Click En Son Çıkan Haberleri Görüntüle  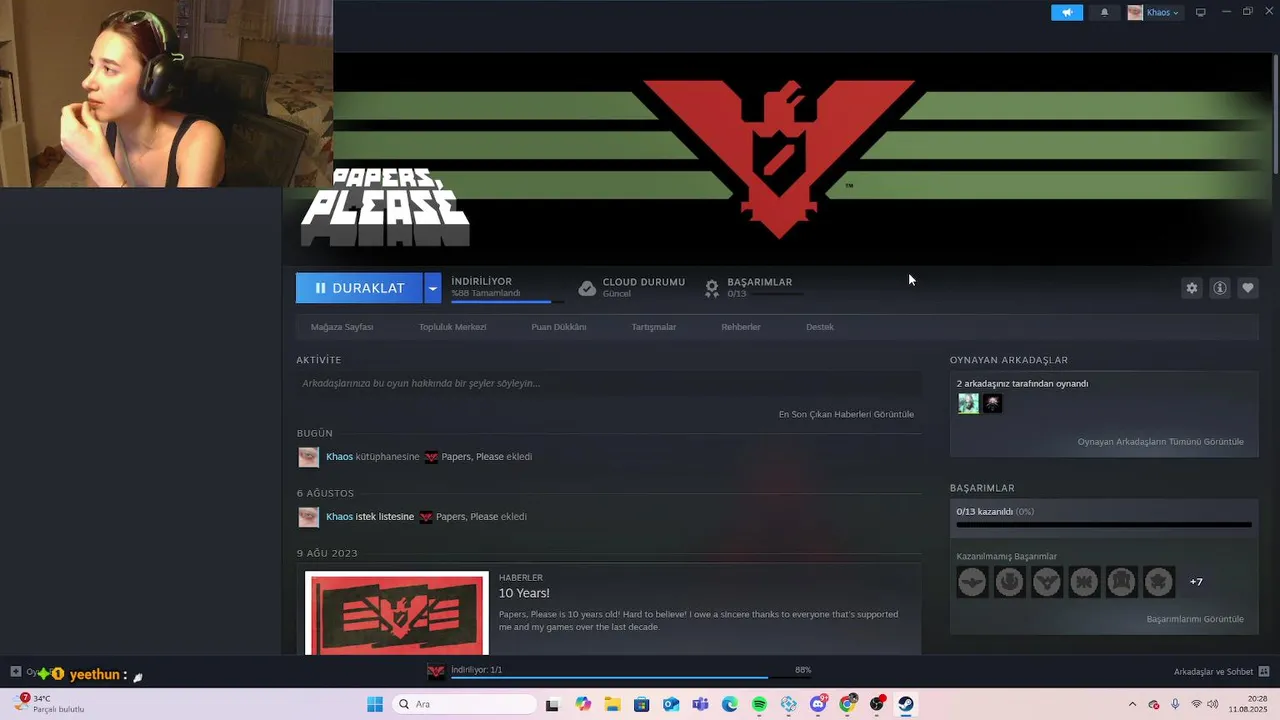(846, 414)
